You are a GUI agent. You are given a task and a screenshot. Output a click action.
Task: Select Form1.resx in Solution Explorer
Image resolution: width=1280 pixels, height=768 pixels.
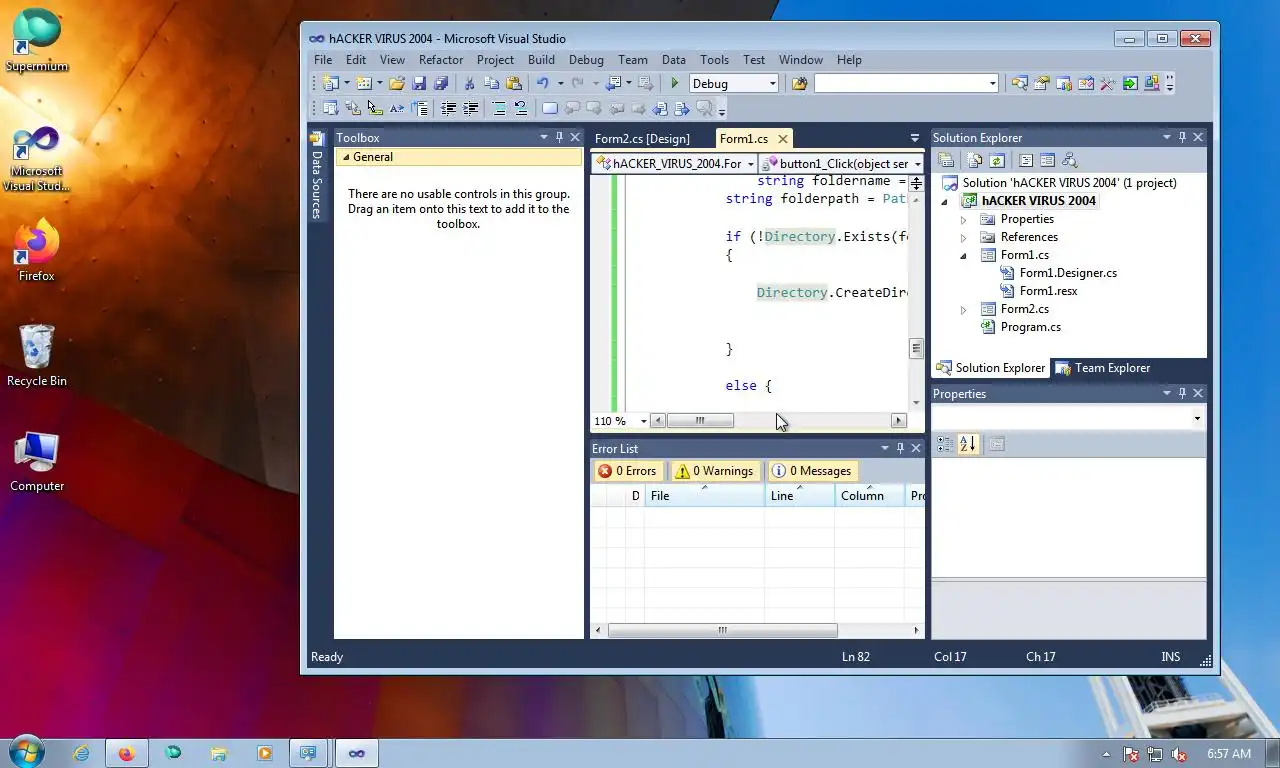1048,291
